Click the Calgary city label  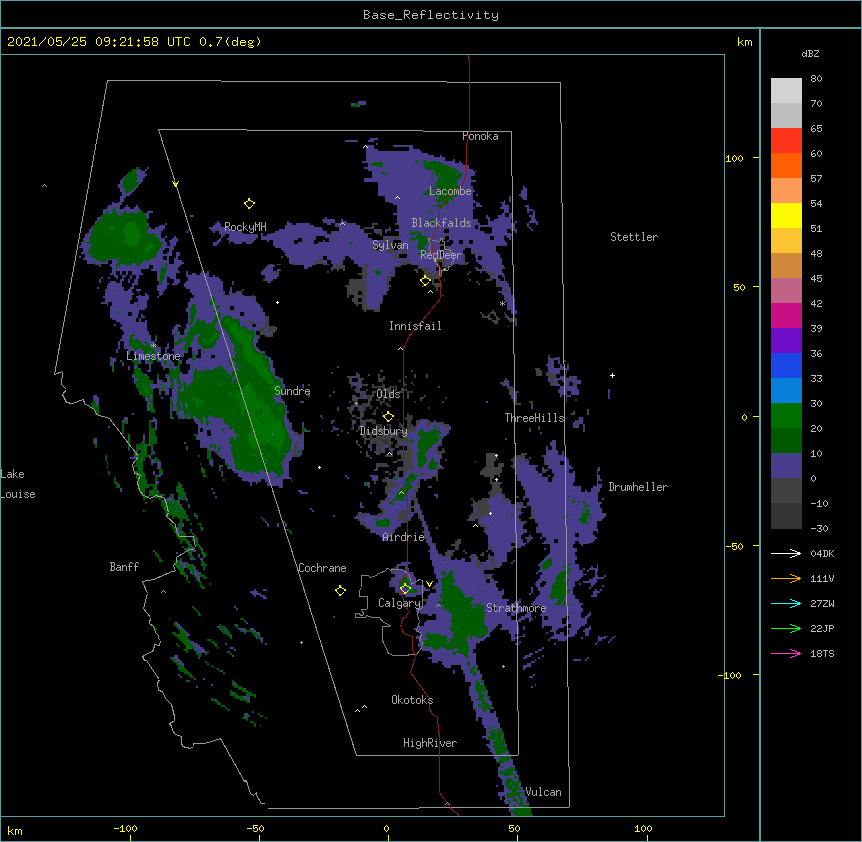[x=399, y=603]
